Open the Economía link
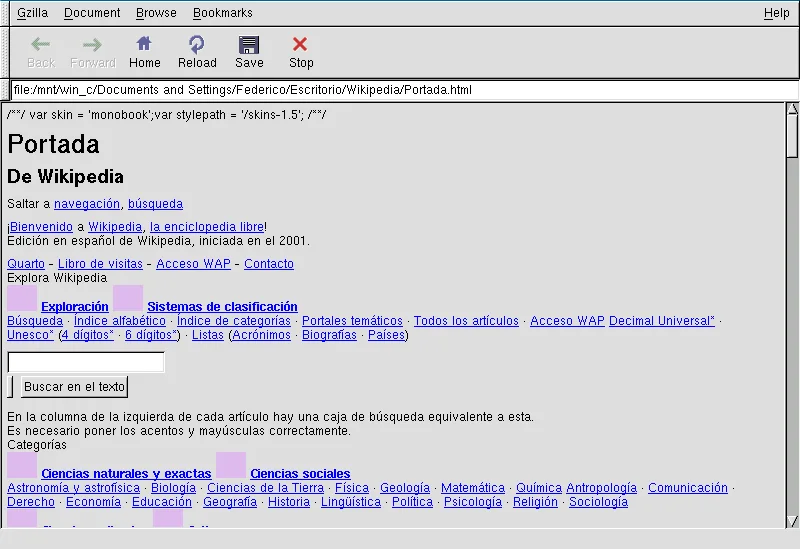The height and width of the screenshot is (549, 800). point(93,502)
